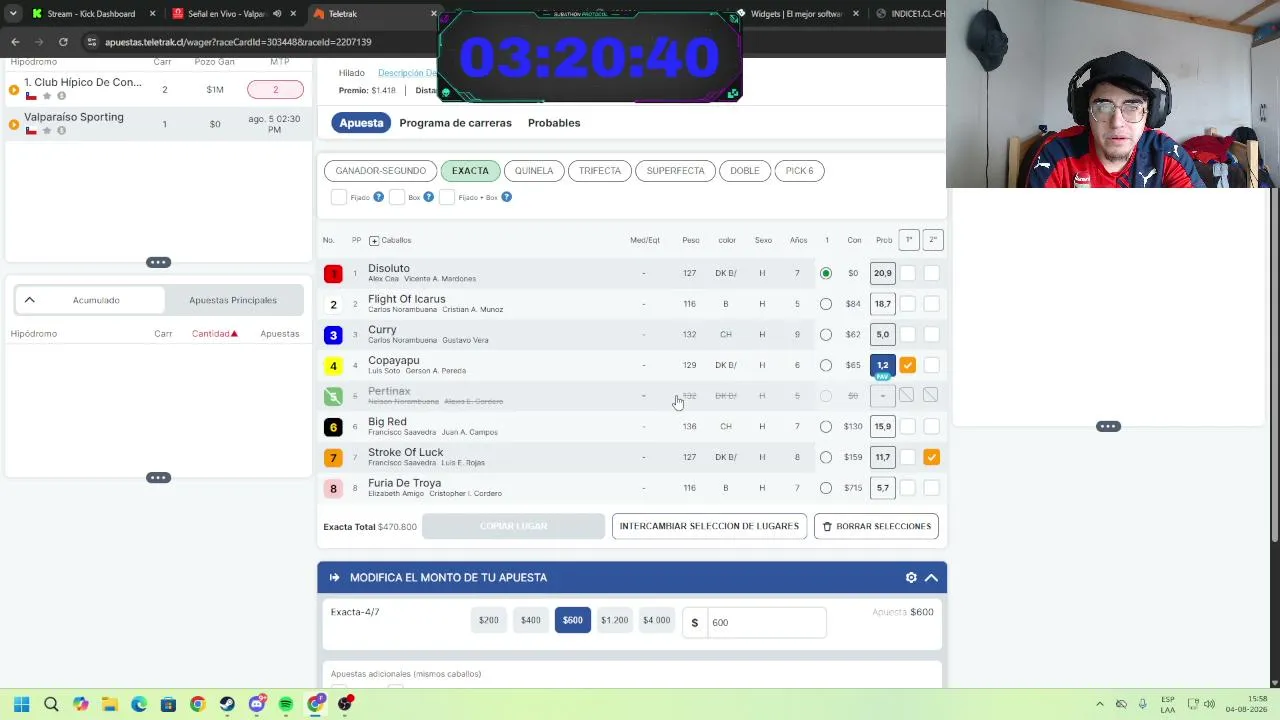
Task: Select the radio button for Flight Of Icarus
Action: click(x=826, y=304)
